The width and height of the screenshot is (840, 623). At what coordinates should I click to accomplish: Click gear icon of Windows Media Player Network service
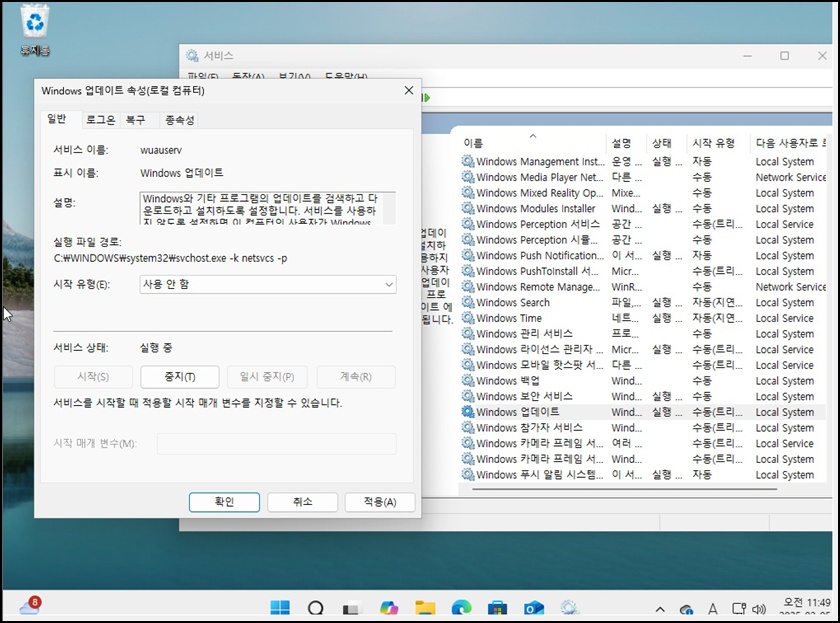tap(468, 177)
